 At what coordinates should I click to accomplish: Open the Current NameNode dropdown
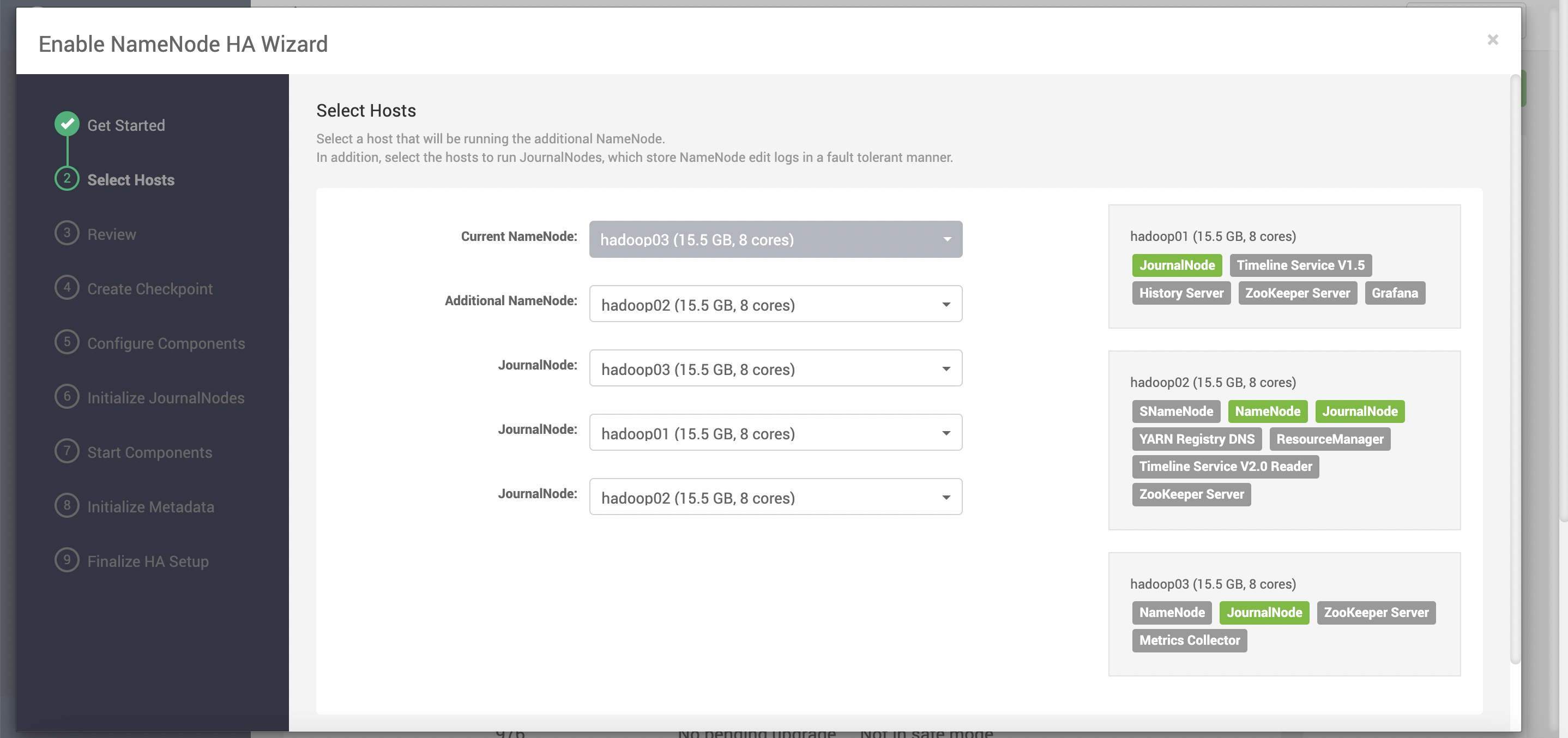775,240
